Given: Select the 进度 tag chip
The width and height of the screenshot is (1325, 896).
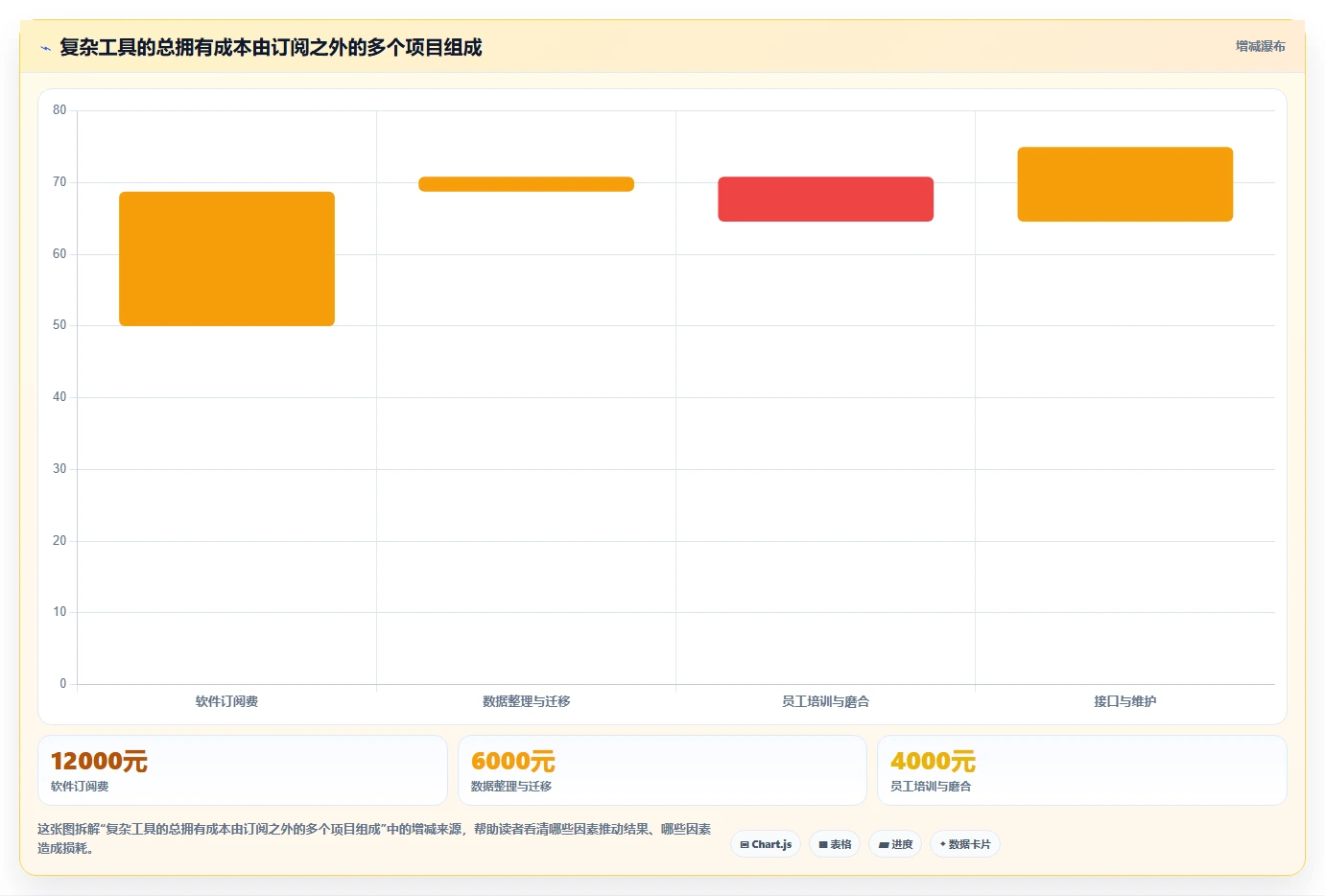Looking at the screenshot, I should coord(895,844).
